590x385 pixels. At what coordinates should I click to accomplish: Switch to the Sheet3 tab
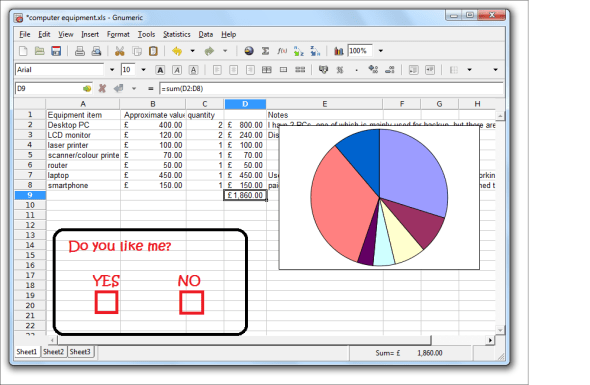click(x=80, y=352)
